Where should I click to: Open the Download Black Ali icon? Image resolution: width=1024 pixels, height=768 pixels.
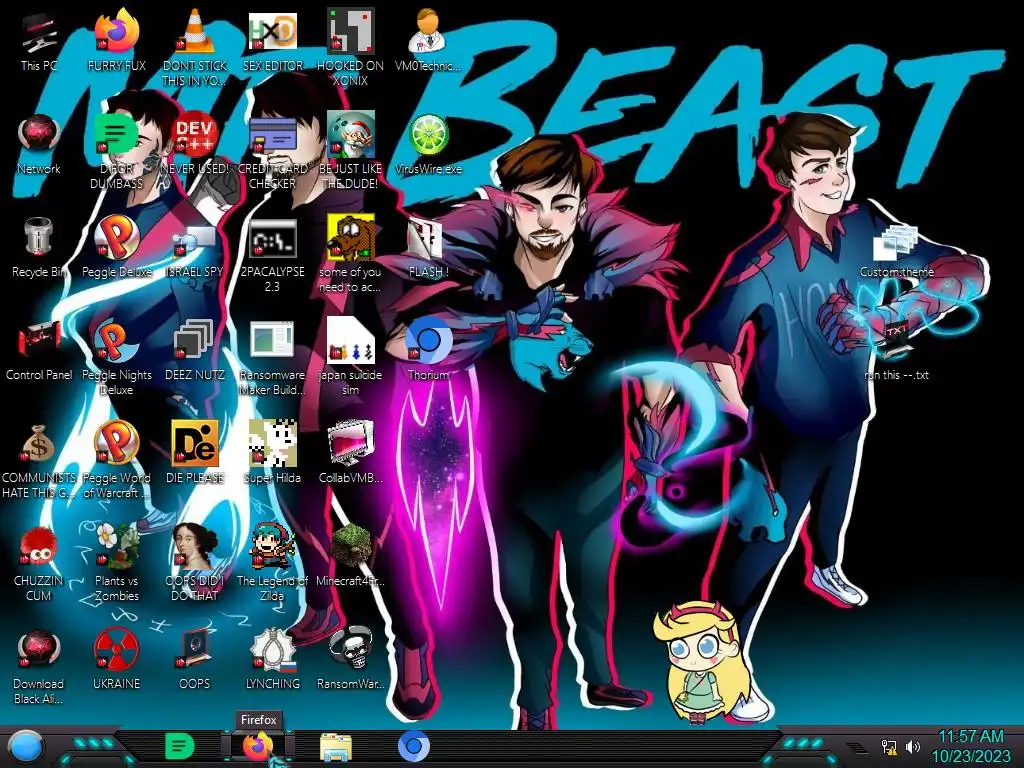pyautogui.click(x=39, y=650)
